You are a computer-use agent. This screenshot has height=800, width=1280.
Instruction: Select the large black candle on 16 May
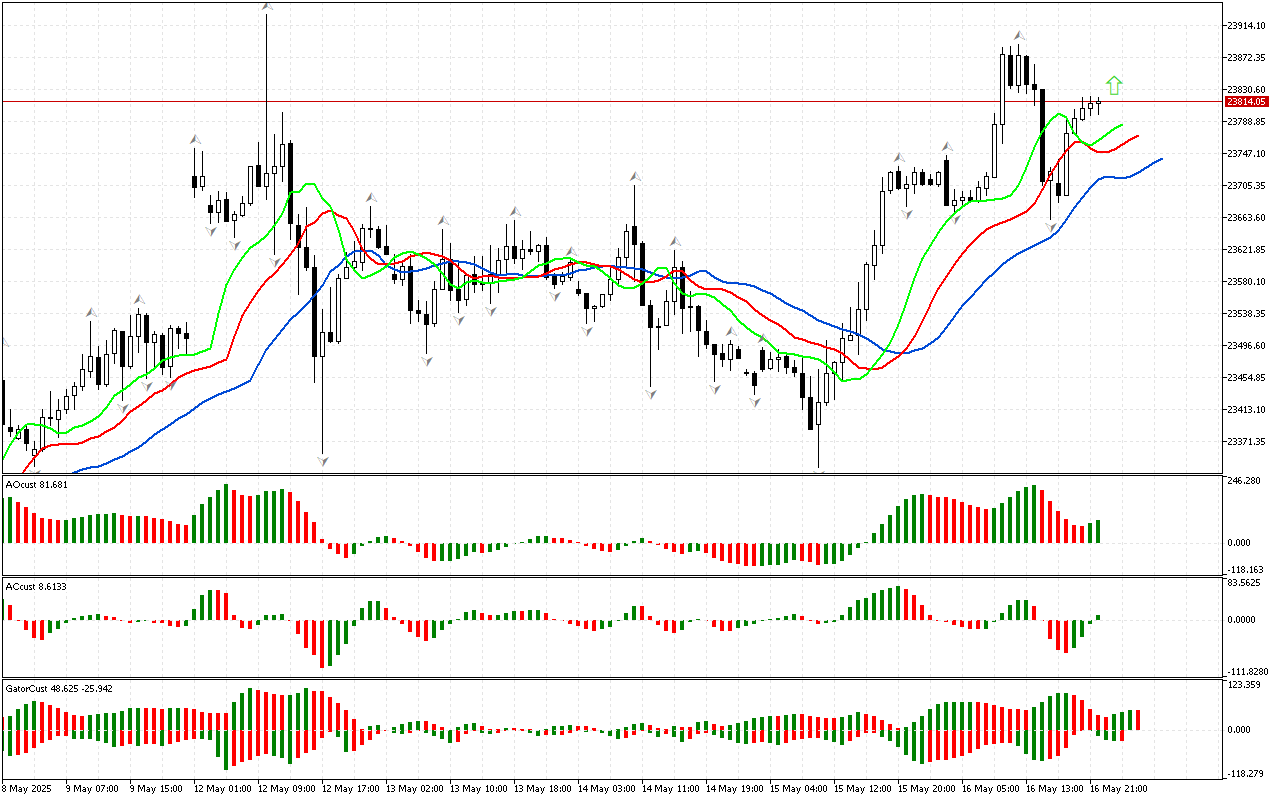(1042, 134)
